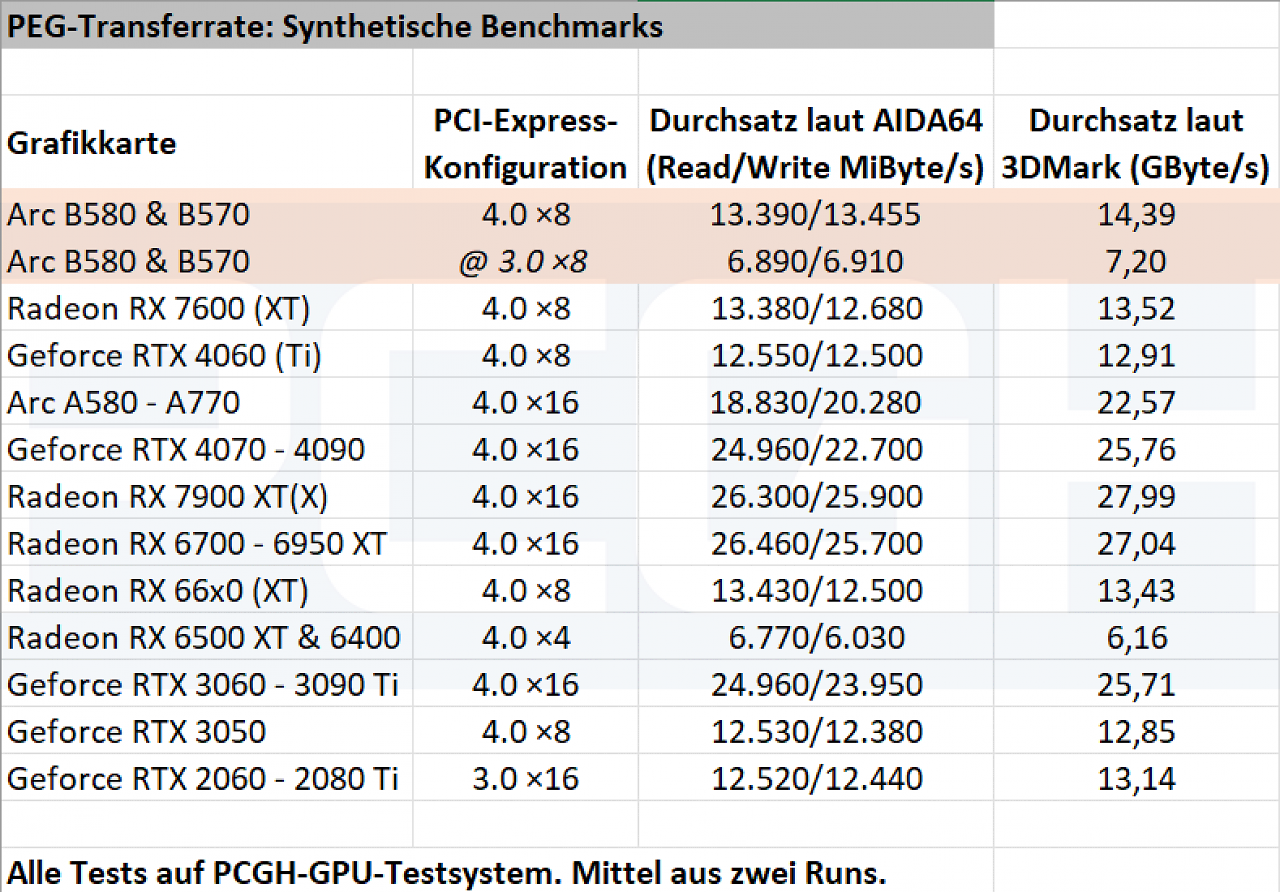Viewport: 1280px width, 892px height.
Task: Click the value '14,39'
Action: [1136, 213]
